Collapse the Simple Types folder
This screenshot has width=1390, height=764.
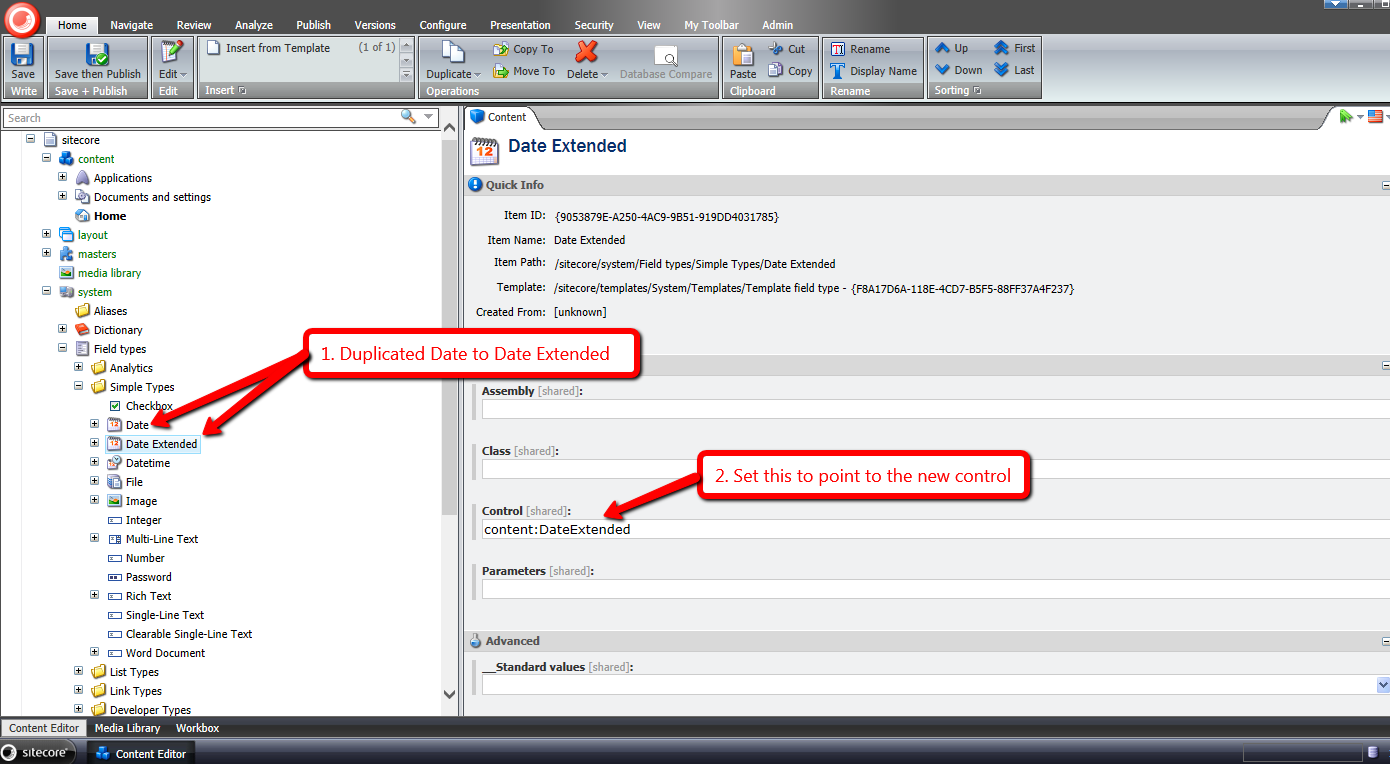[x=79, y=387]
